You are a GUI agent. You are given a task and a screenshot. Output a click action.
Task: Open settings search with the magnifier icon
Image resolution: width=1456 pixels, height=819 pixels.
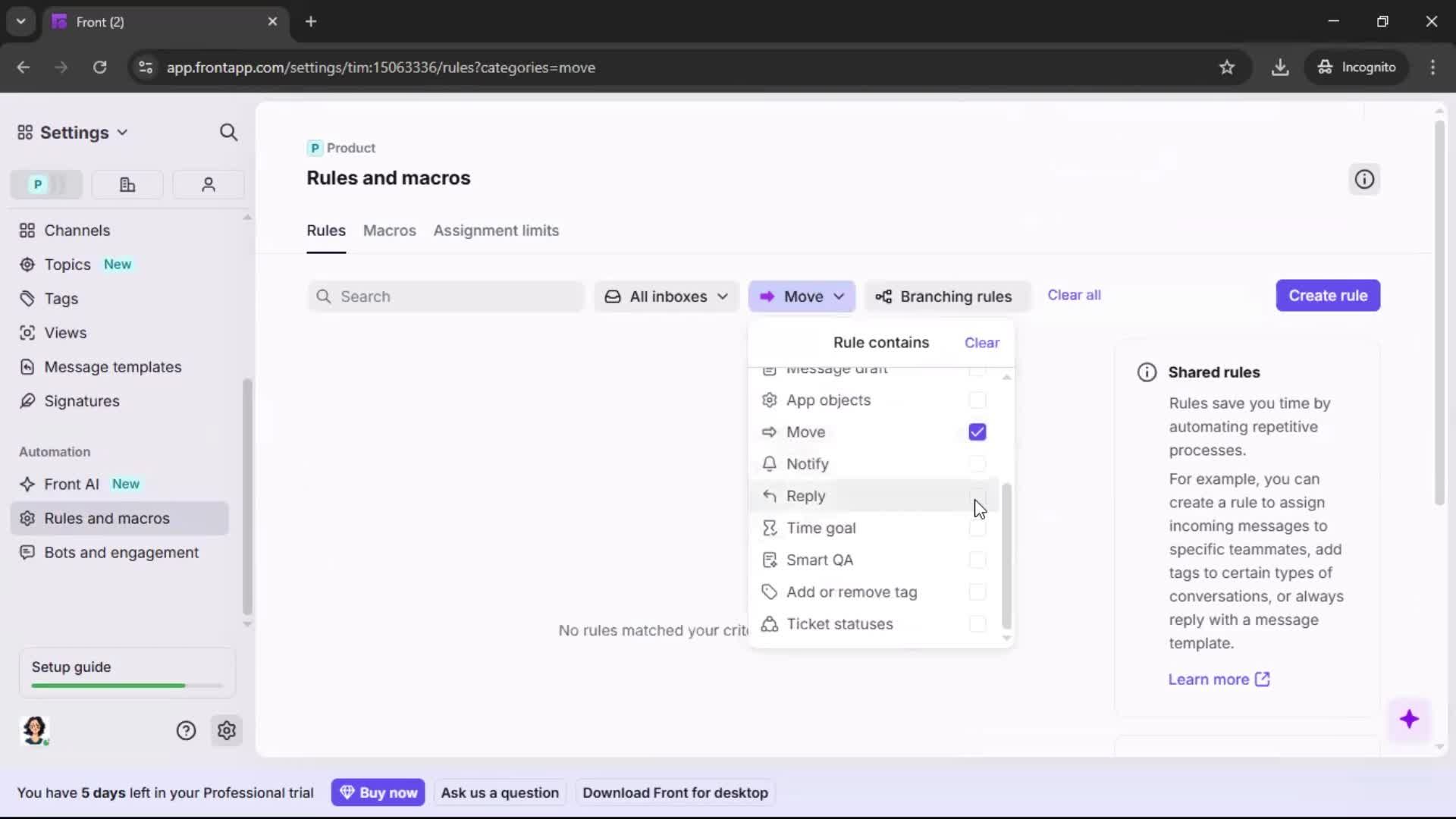[228, 132]
